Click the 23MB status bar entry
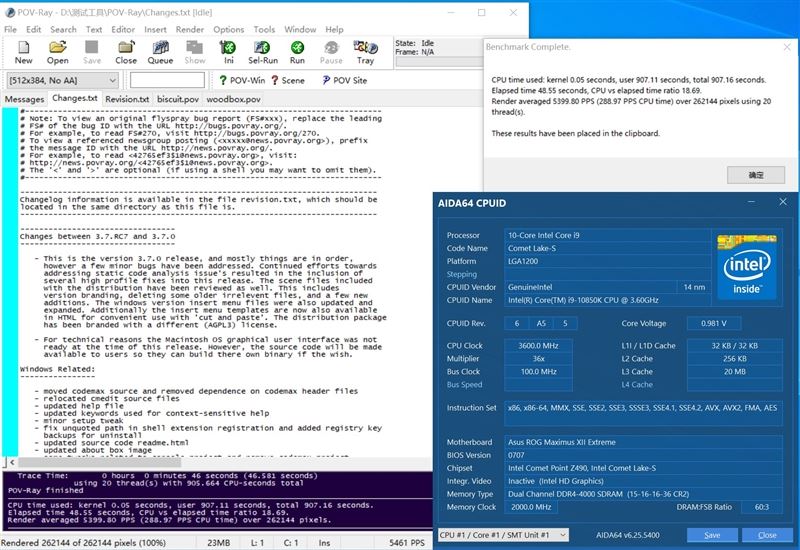This screenshot has height=550, width=800. [218, 543]
